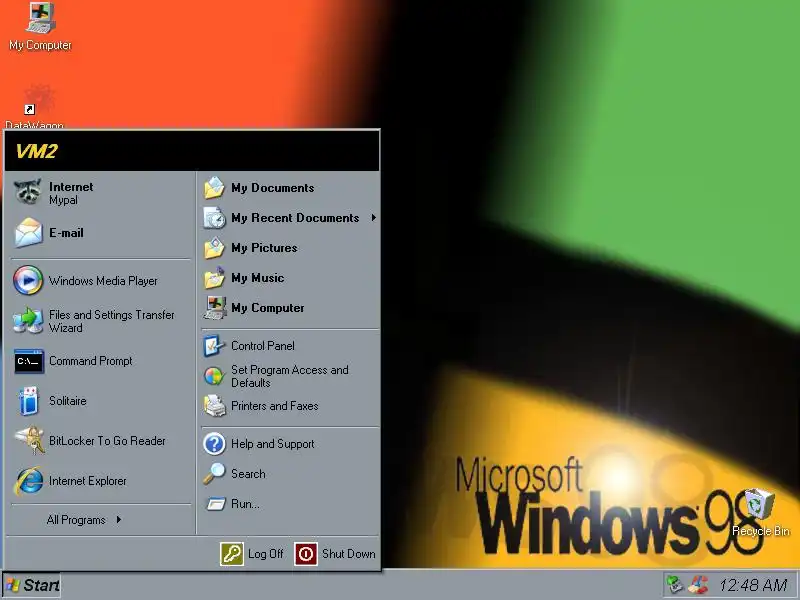Click 'My Music' text label
Viewport: 800px width, 600px height.
pos(257,278)
